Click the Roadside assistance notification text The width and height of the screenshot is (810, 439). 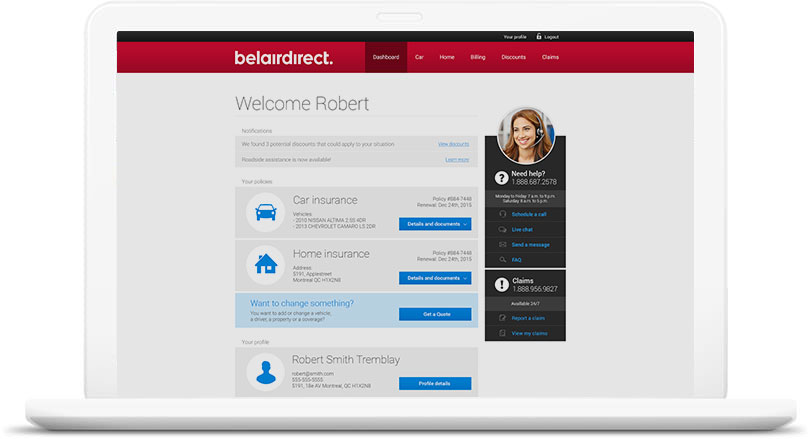pyautogui.click(x=286, y=160)
